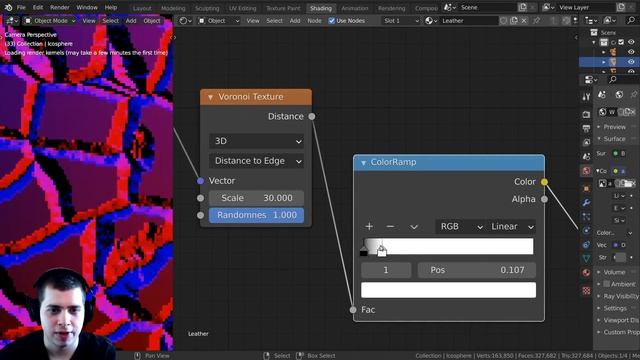Open the white stop color swatch
Screen dimensions: 640x360
[x=449, y=290]
